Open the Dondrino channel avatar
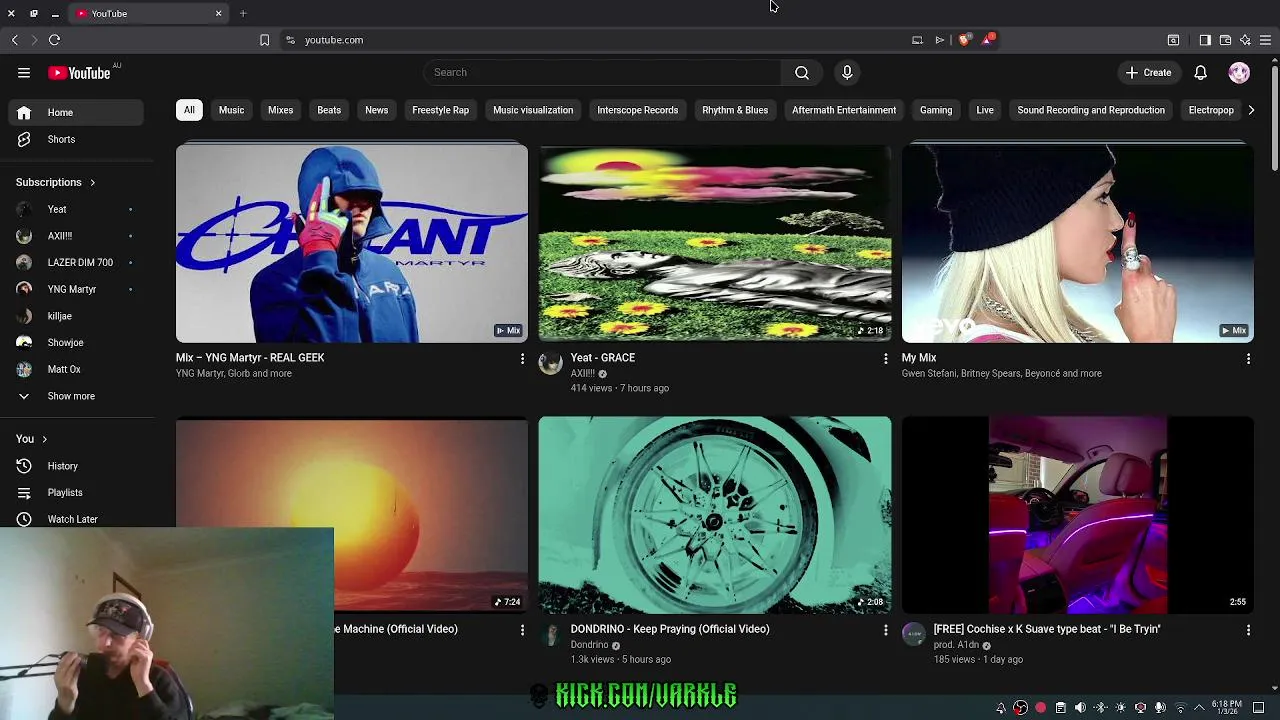The width and height of the screenshot is (1280, 720). pyautogui.click(x=551, y=633)
